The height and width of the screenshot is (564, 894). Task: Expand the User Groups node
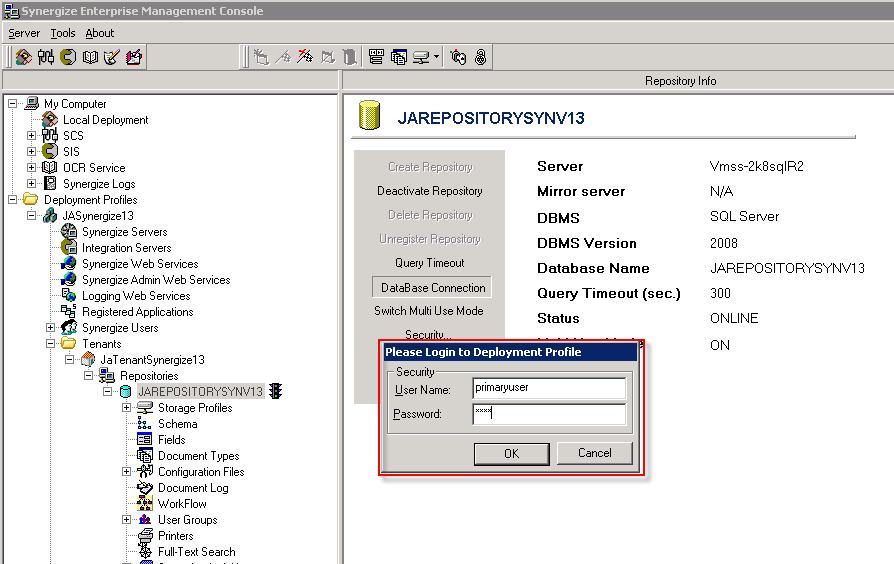(x=127, y=520)
